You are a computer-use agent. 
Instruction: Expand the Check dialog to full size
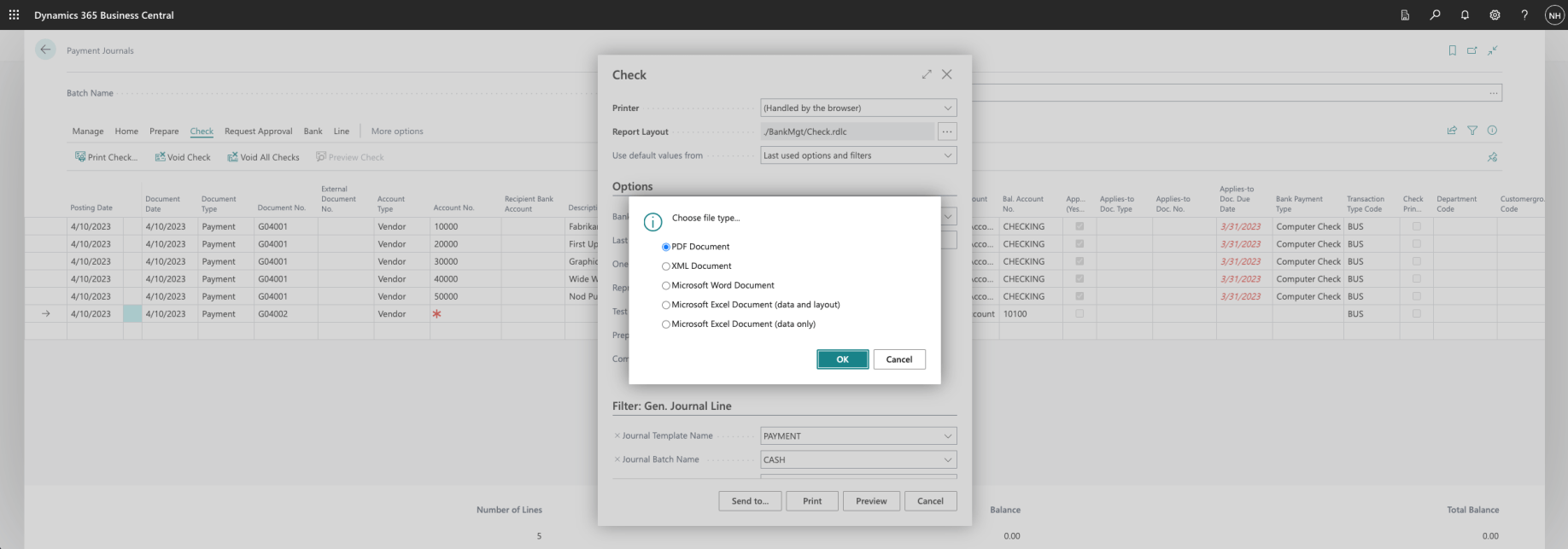coord(927,74)
